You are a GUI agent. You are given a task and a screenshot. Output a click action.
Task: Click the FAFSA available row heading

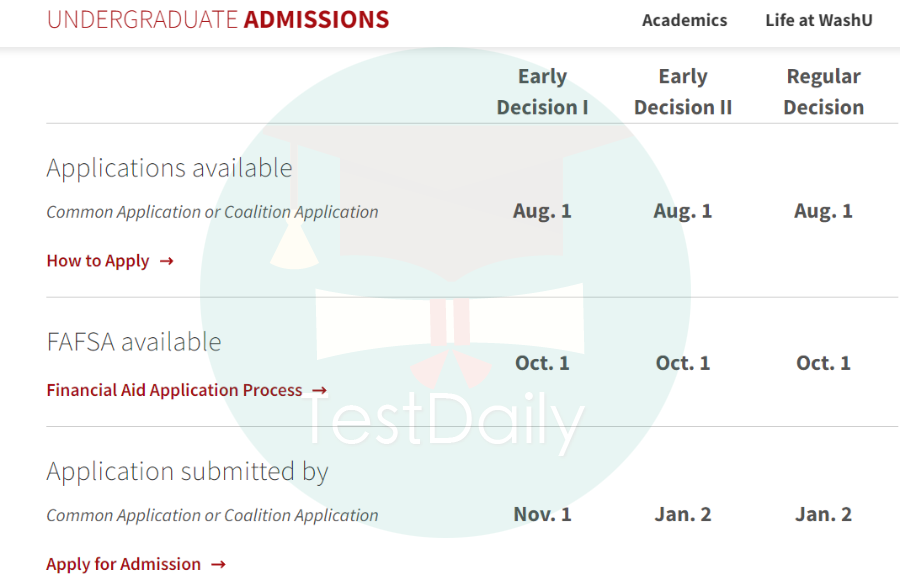point(134,342)
